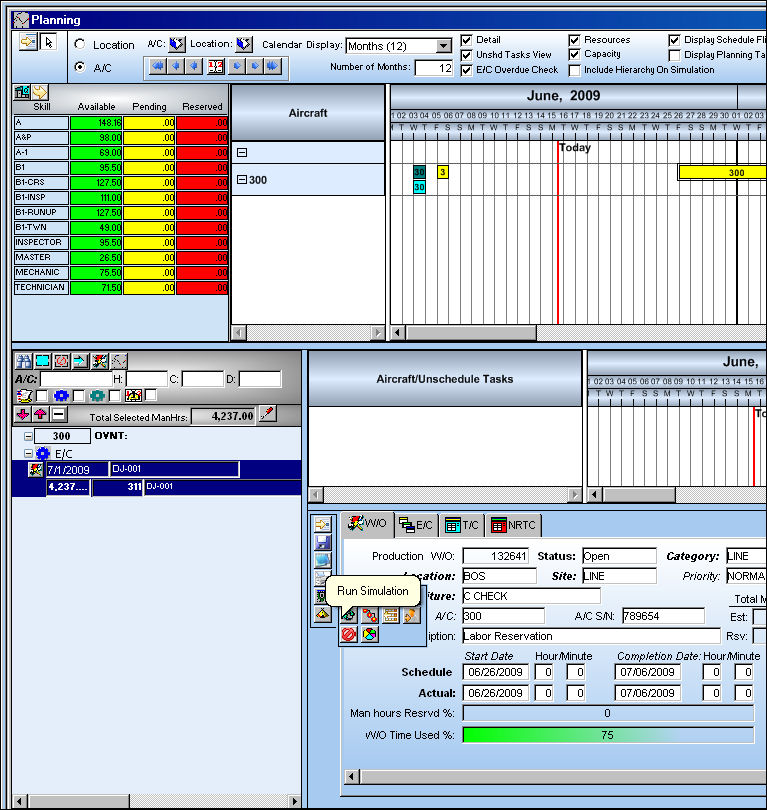Click the cyan rectangle toolbar icon

tap(42, 361)
